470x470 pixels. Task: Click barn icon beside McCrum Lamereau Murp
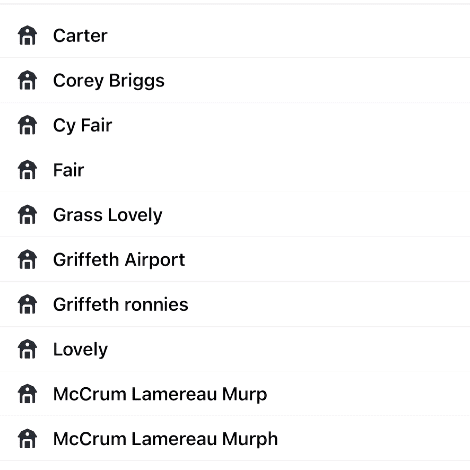point(27,394)
